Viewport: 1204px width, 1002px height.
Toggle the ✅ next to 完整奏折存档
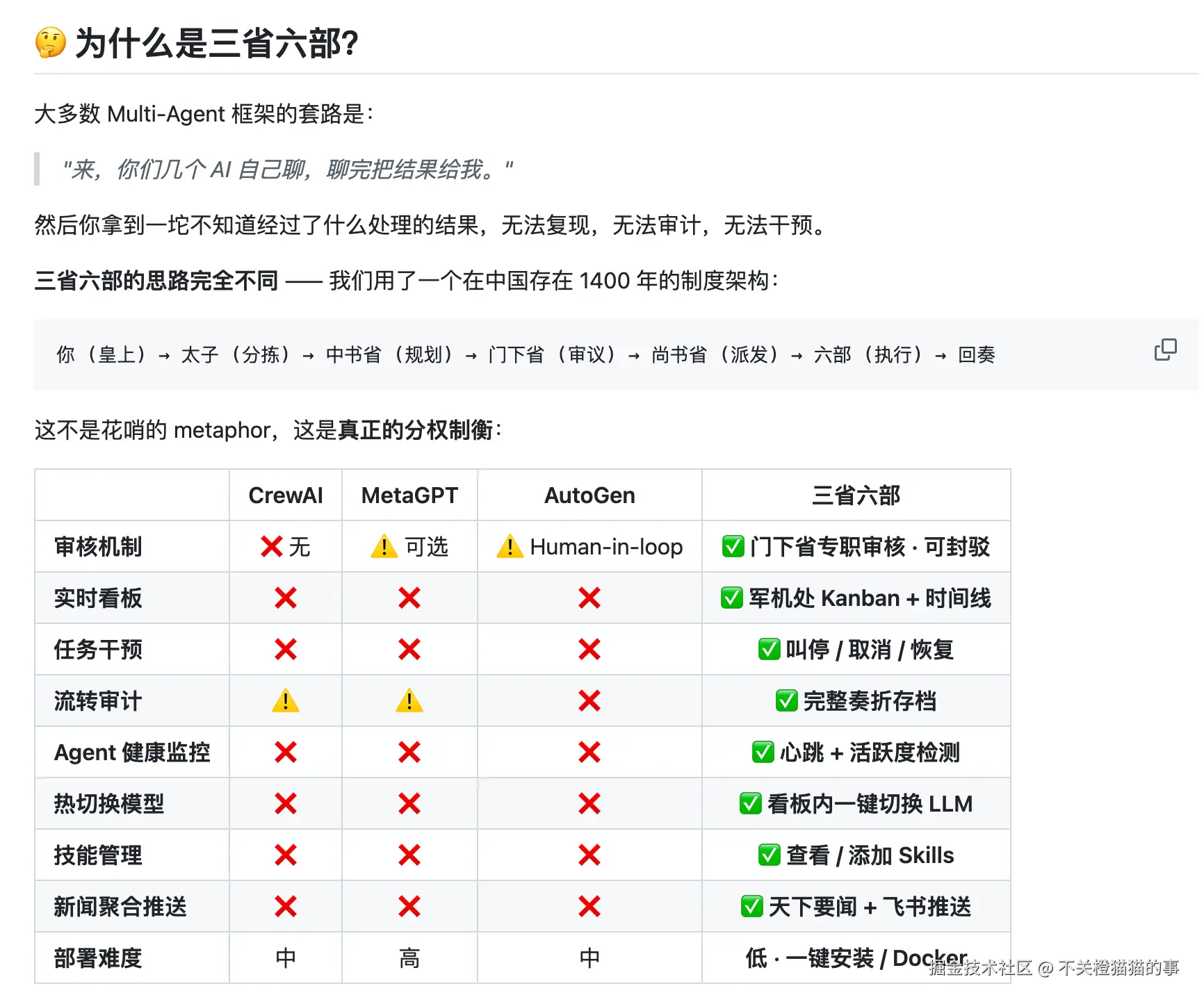tap(786, 701)
